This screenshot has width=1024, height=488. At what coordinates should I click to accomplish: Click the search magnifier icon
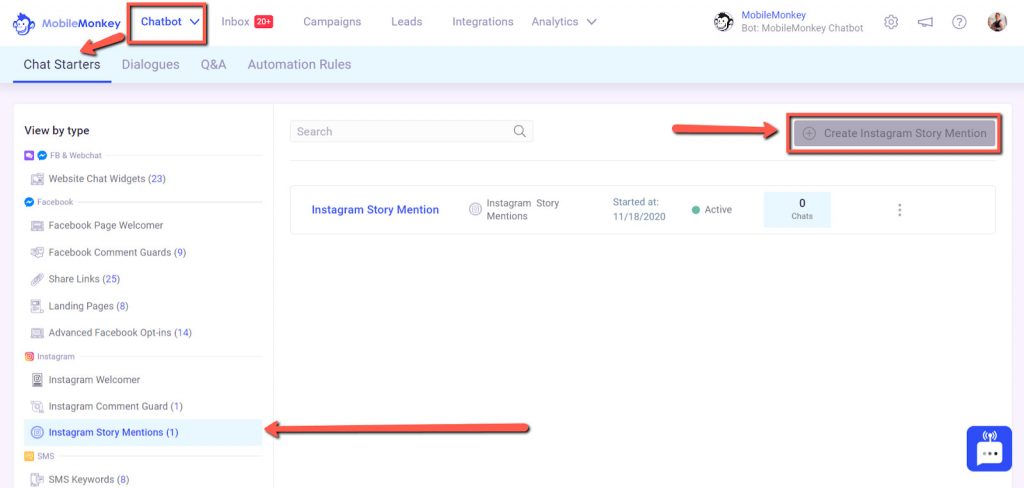[520, 131]
